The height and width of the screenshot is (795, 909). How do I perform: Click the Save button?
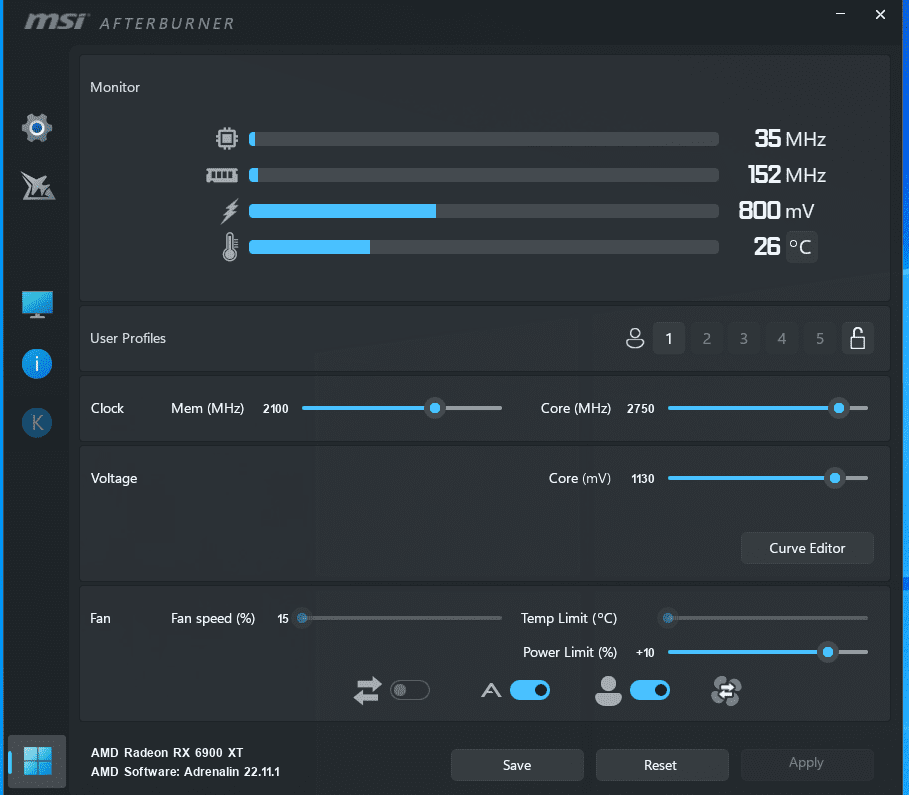point(517,765)
